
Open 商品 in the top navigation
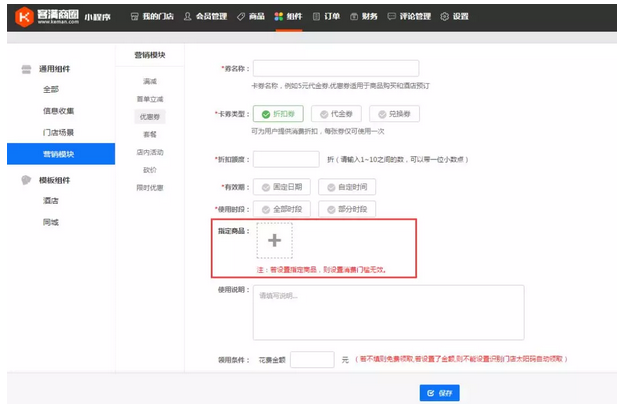pos(251,16)
